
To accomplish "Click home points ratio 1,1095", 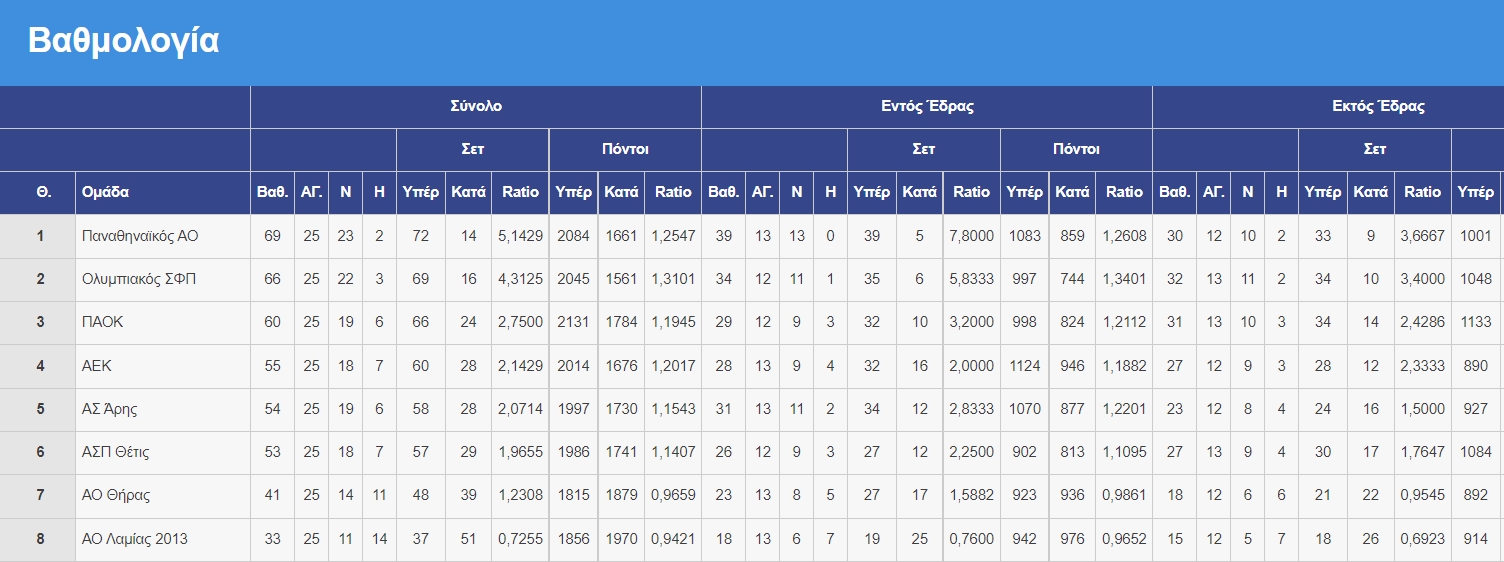I will (x=1124, y=452).
